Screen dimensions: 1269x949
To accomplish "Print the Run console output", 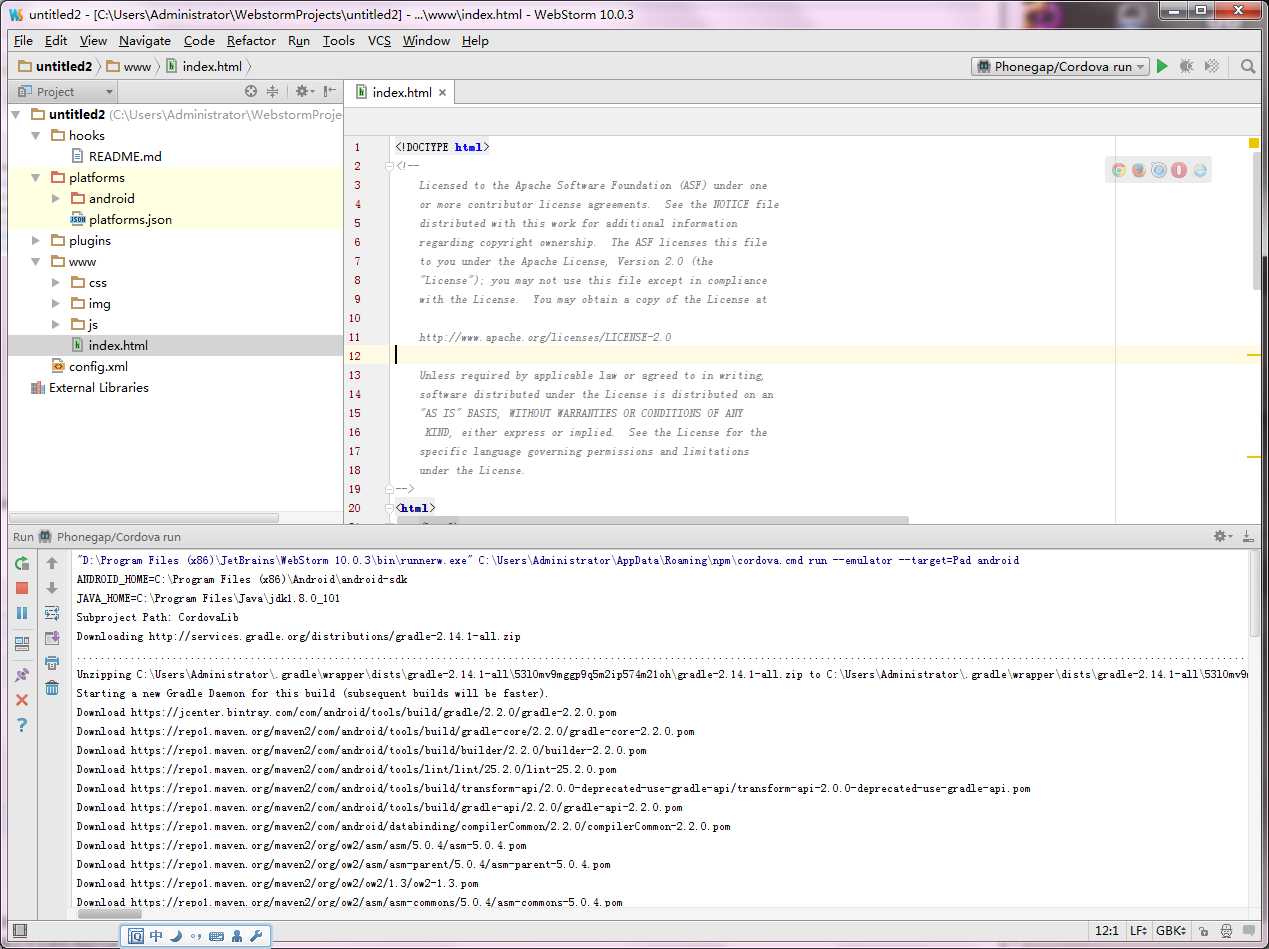I will (x=52, y=662).
